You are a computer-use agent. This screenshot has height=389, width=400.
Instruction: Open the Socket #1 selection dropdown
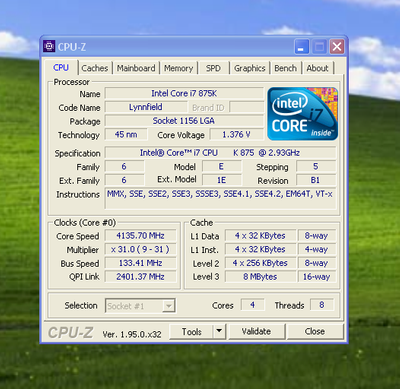pyautogui.click(x=140, y=306)
